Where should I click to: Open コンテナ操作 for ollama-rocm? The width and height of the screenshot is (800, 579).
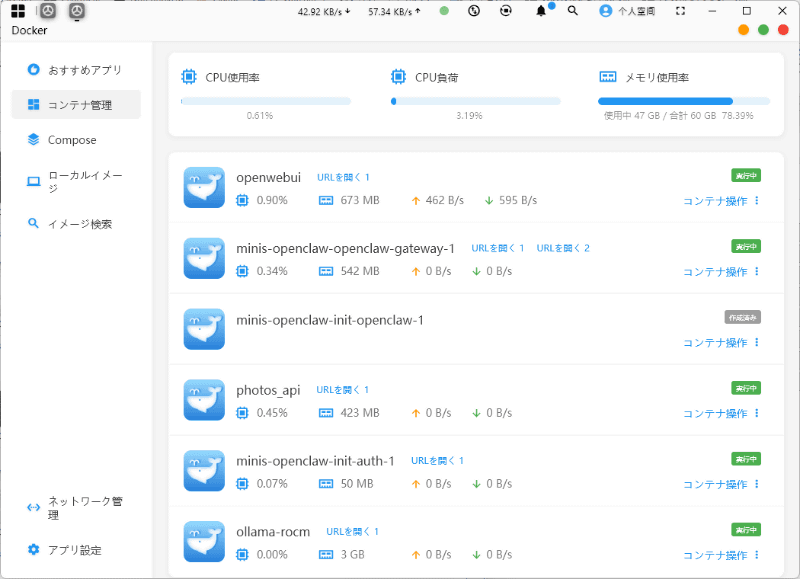coord(720,556)
